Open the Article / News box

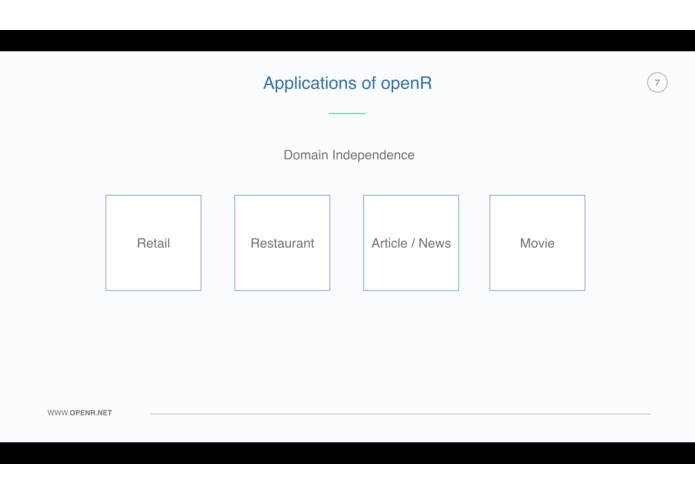pyautogui.click(x=411, y=243)
